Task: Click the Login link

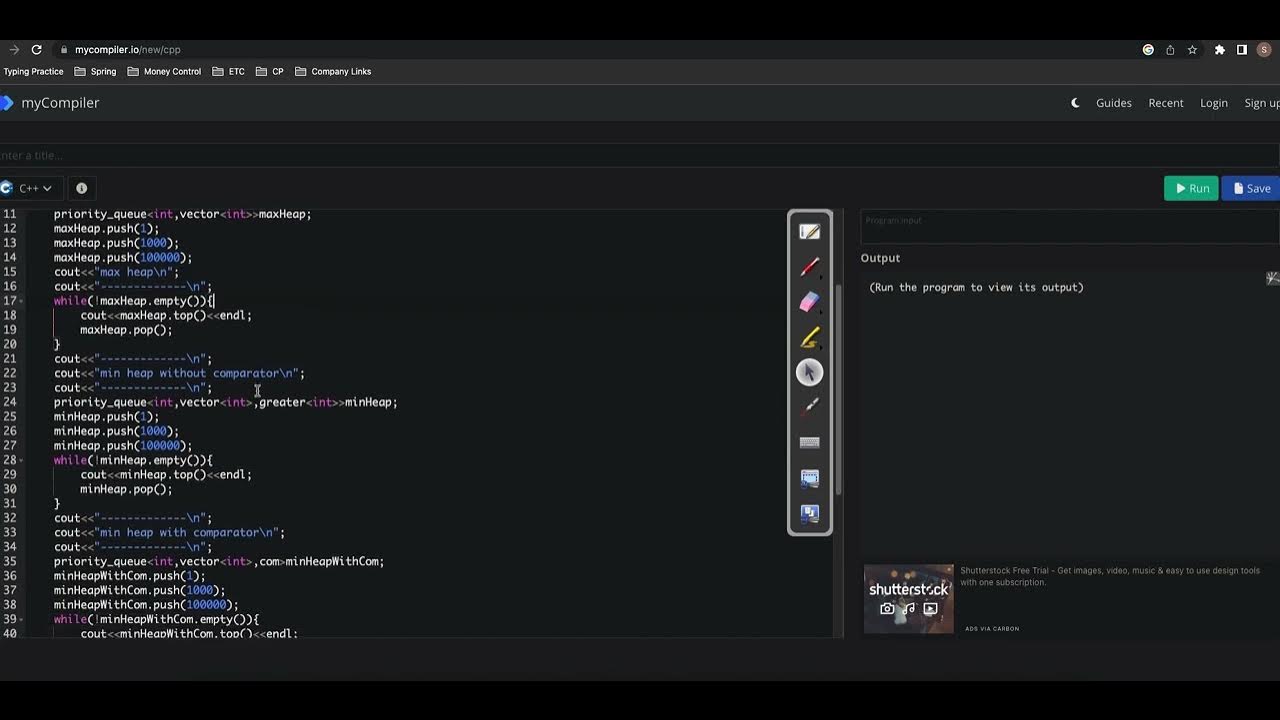Action: [1214, 103]
